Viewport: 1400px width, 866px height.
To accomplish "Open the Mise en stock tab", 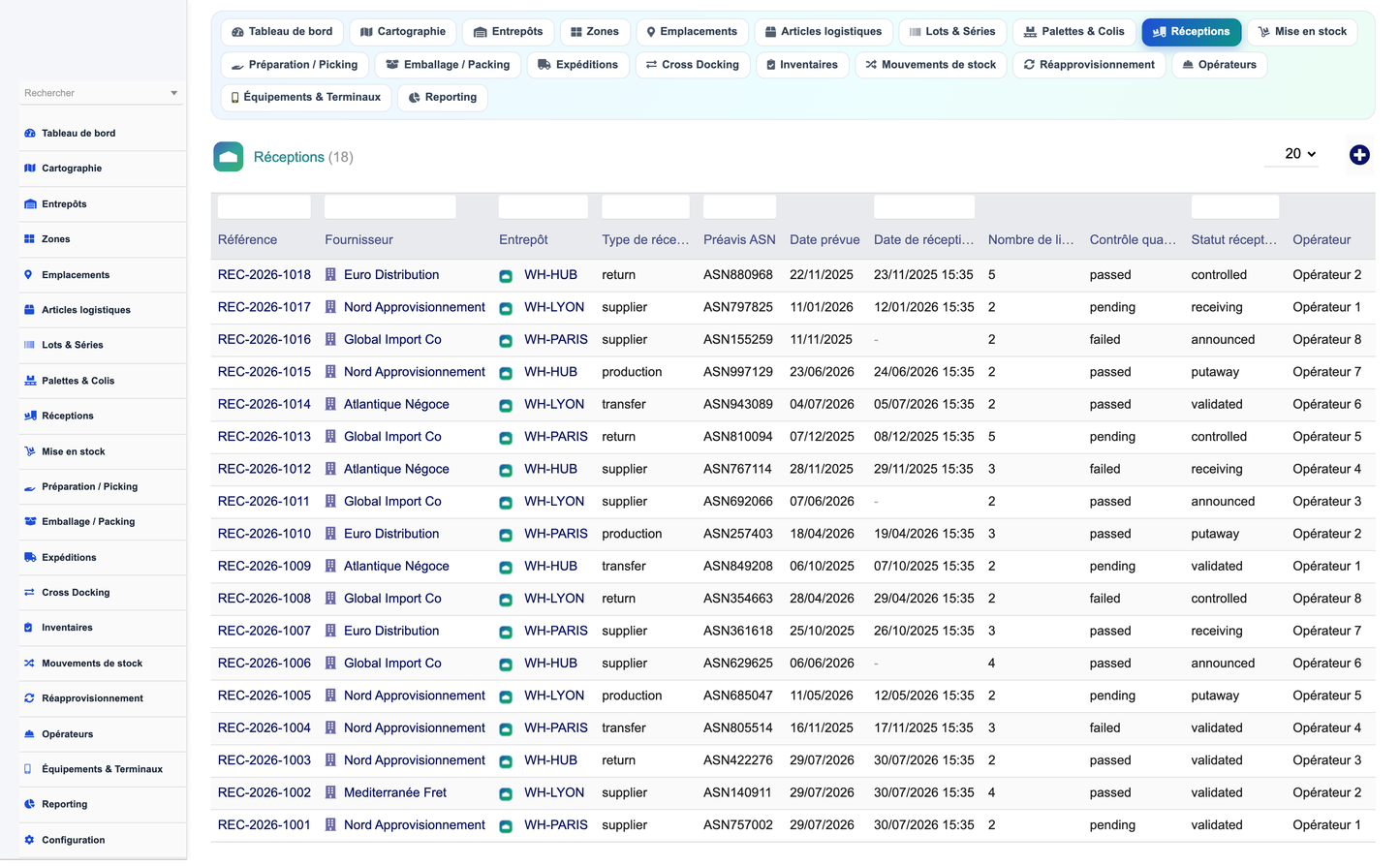I will tap(1301, 32).
